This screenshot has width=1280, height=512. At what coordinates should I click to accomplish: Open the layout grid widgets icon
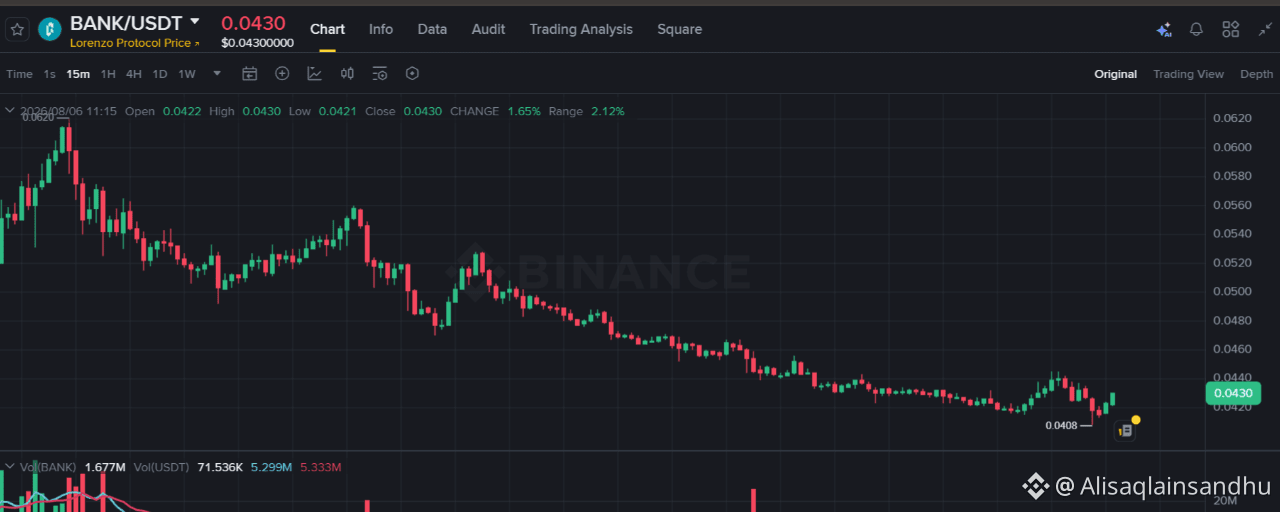click(1231, 30)
